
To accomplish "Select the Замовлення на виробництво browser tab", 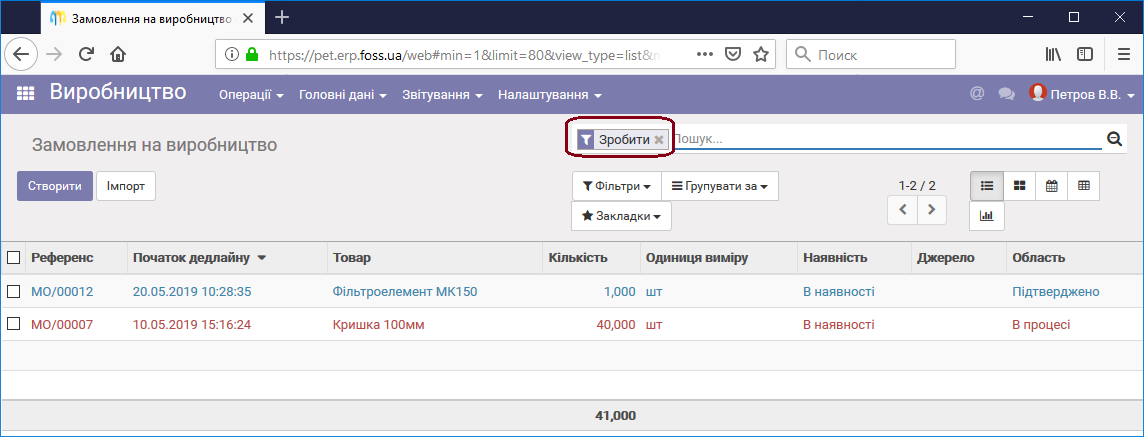I will (150, 18).
